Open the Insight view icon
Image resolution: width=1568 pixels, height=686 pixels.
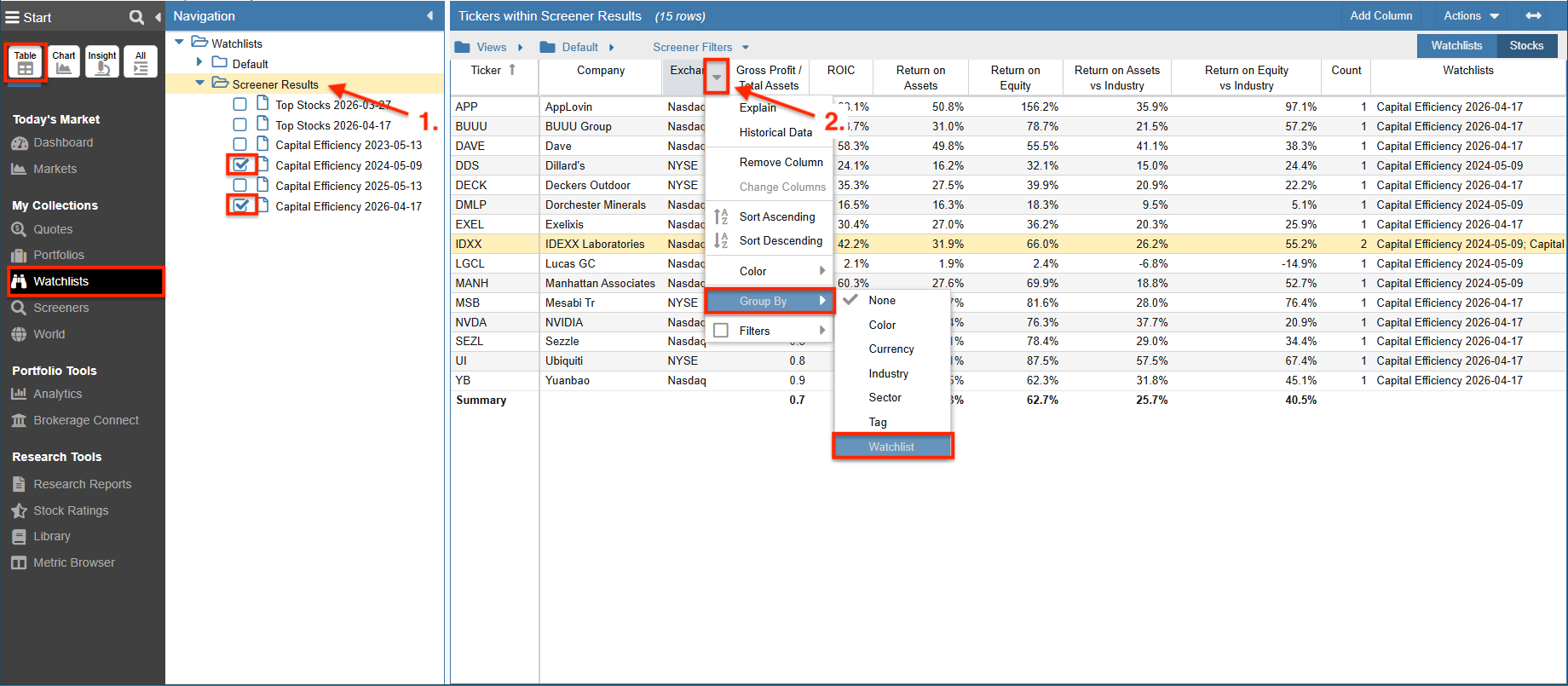point(102,62)
